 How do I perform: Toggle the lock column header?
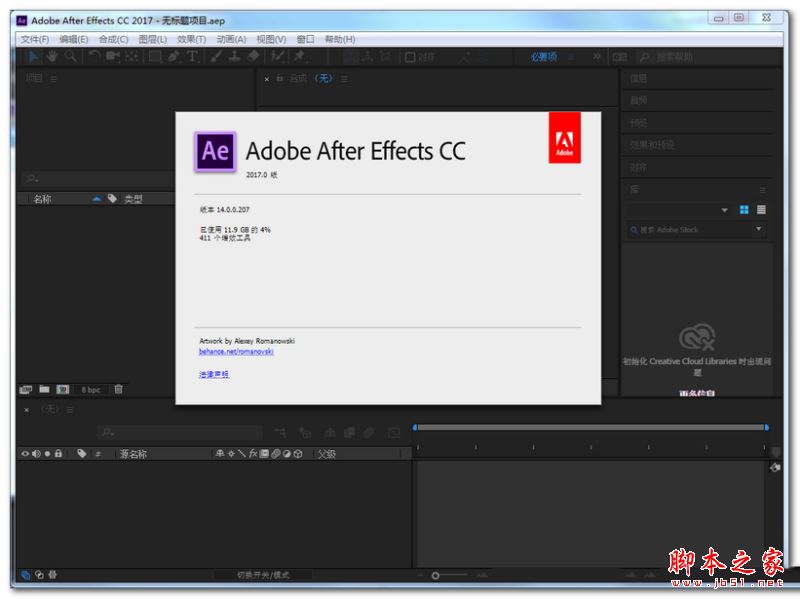pos(58,453)
